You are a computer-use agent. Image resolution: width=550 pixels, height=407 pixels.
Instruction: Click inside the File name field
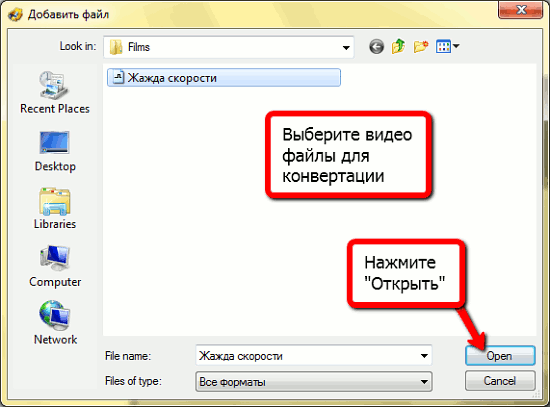pyautogui.click(x=308, y=356)
